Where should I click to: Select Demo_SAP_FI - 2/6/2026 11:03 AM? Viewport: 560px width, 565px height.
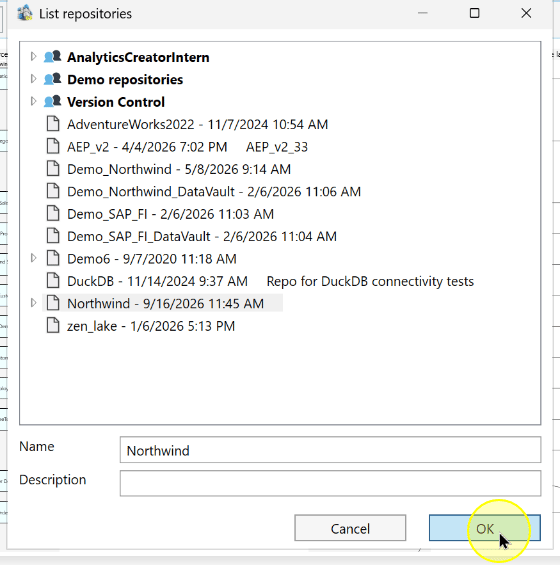coord(170,214)
